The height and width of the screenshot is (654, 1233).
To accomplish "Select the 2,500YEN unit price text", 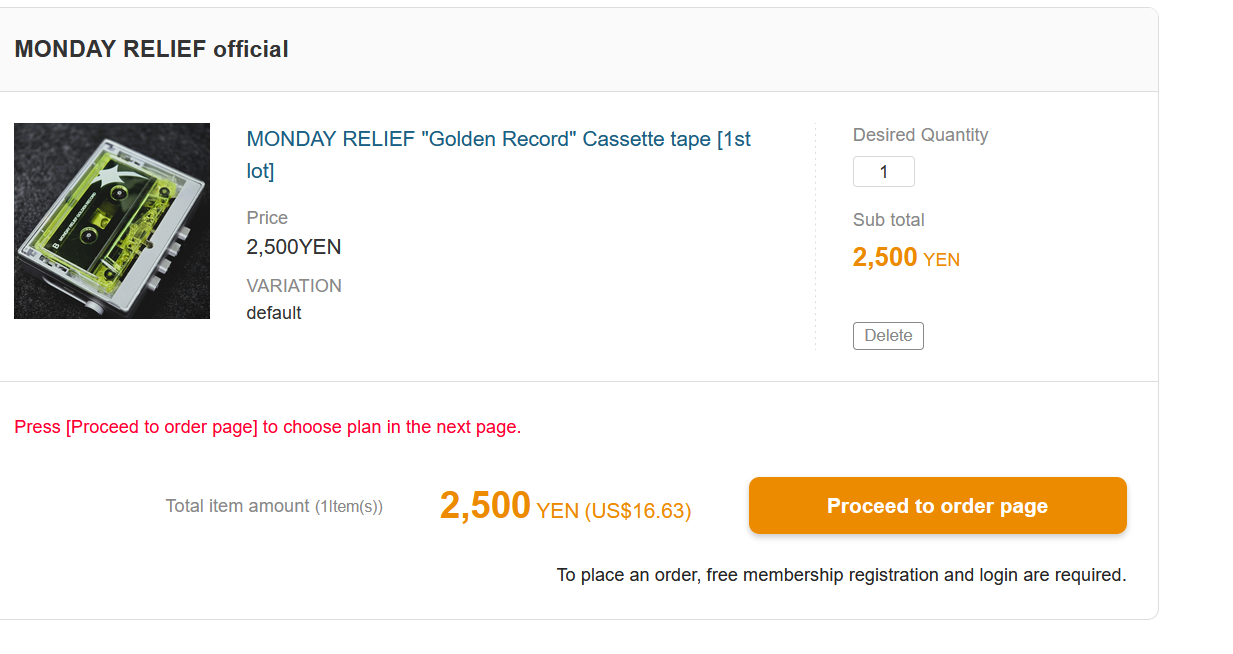I will point(294,247).
